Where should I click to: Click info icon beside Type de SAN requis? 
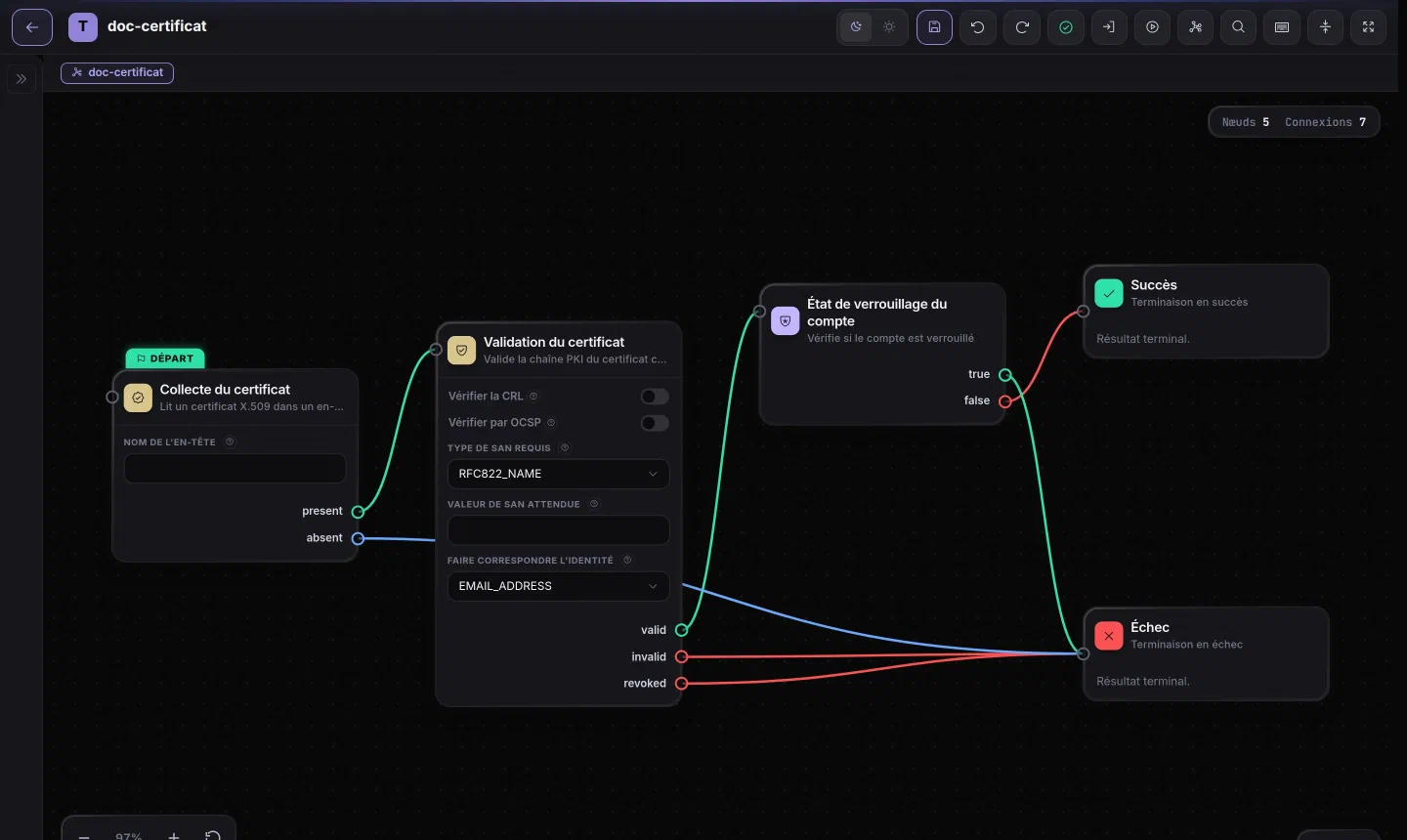(x=565, y=448)
